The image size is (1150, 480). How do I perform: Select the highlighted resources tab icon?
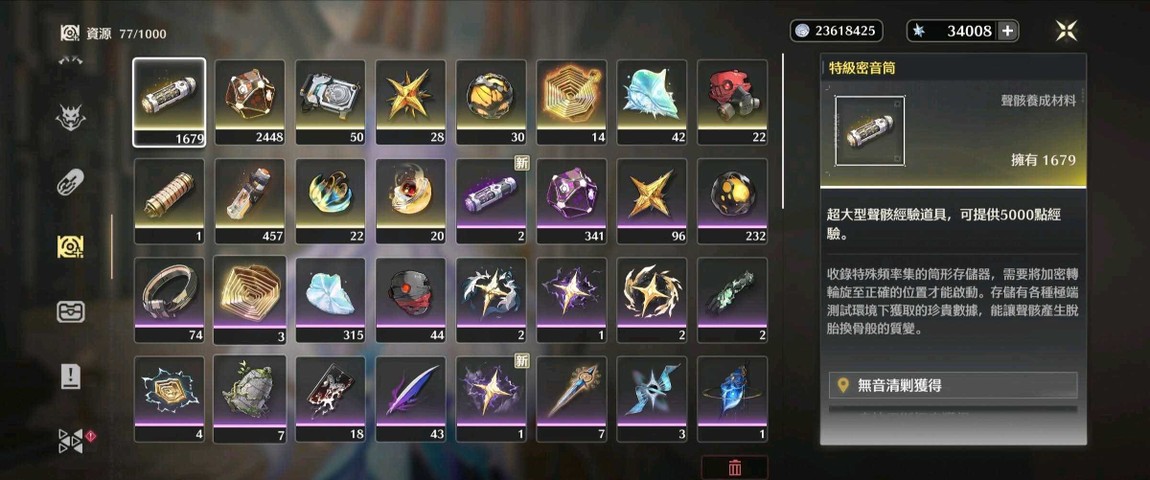pyautogui.click(x=71, y=247)
